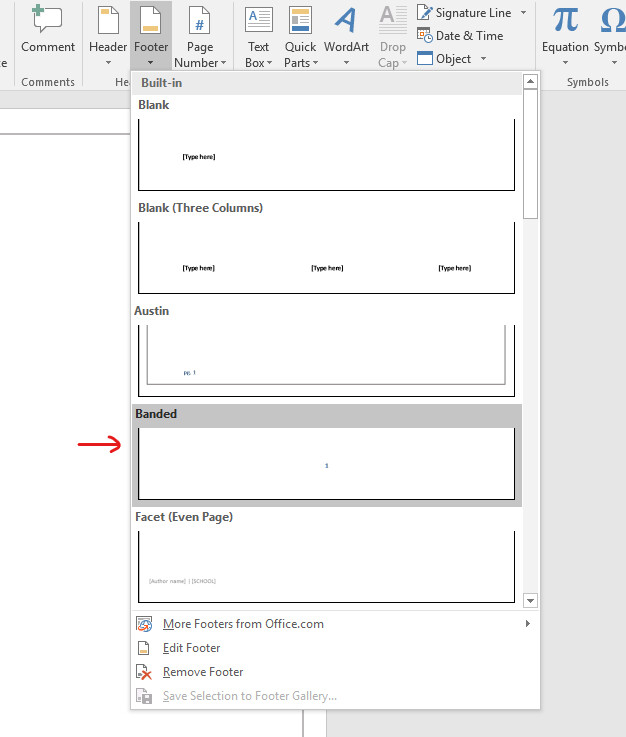Click the Comments group label
The image size is (626, 737).
pyautogui.click(x=48, y=82)
